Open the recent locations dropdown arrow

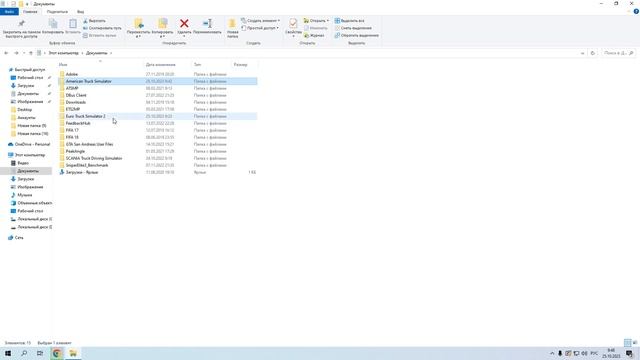click(24, 53)
